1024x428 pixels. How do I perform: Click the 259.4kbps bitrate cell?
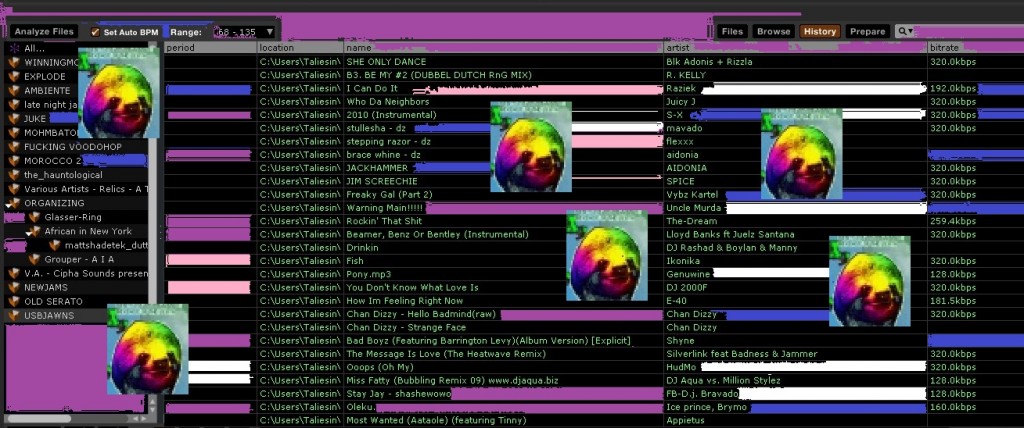click(952, 221)
